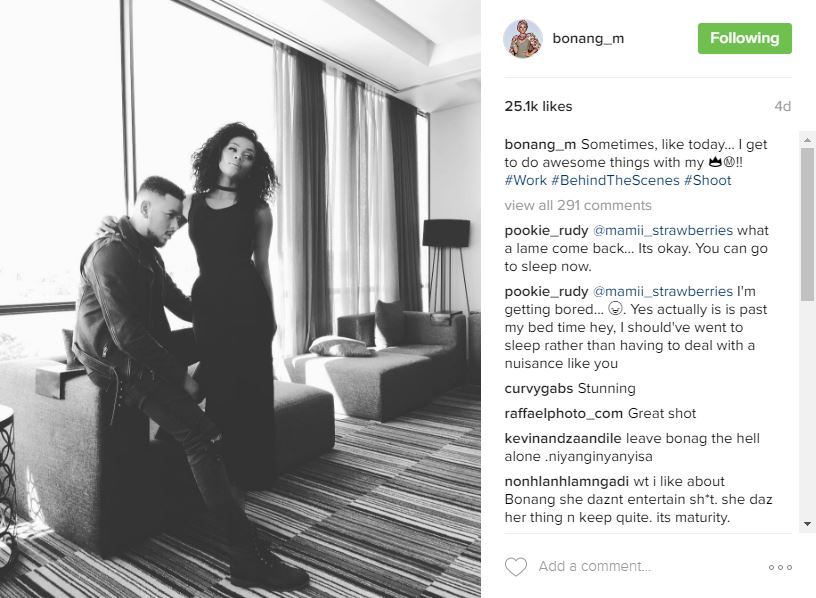Click the comments scrollbar thumb
This screenshot has width=816, height=598.
tap(807, 224)
